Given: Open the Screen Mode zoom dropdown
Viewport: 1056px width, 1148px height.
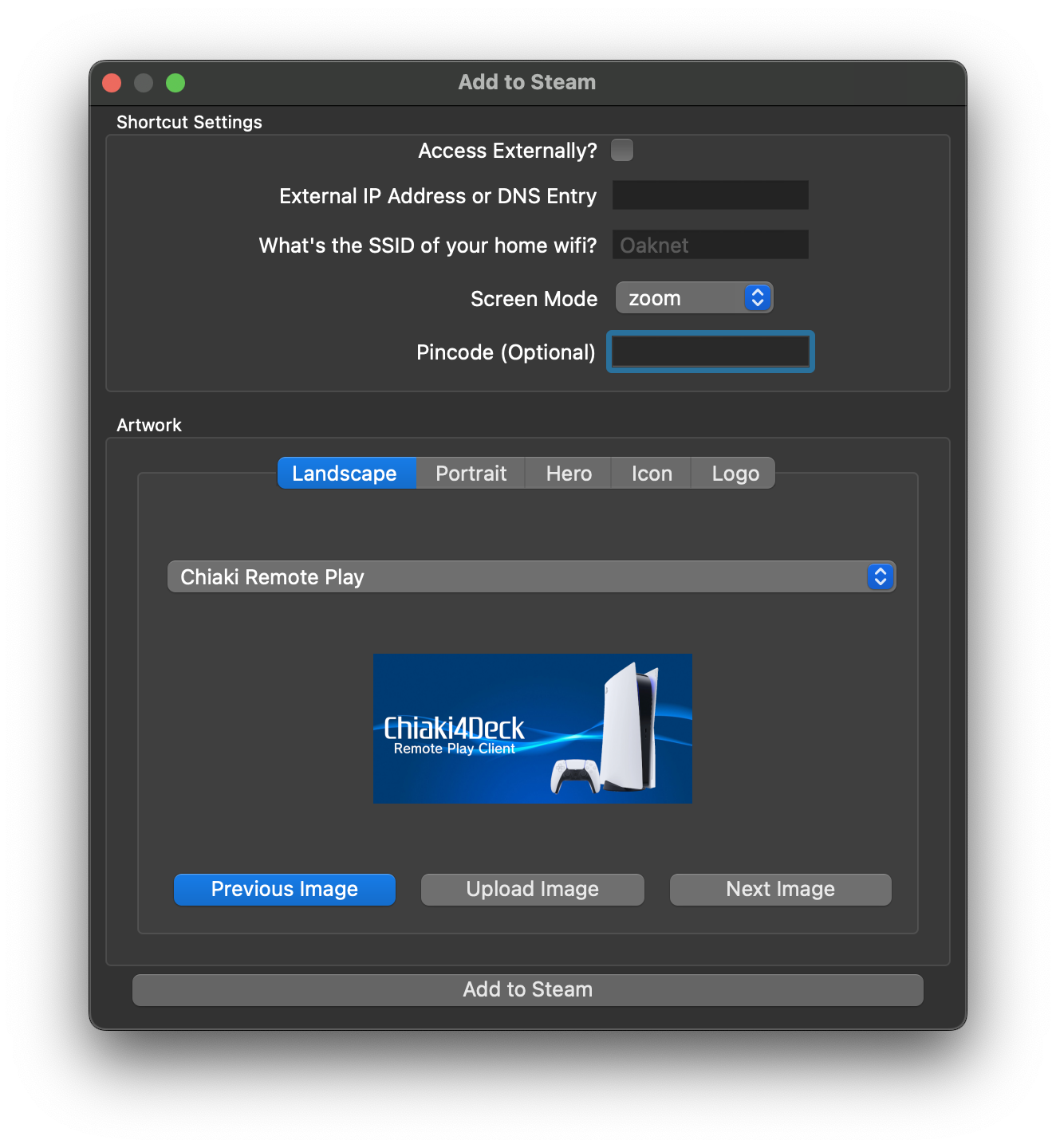Looking at the screenshot, I should [x=694, y=298].
